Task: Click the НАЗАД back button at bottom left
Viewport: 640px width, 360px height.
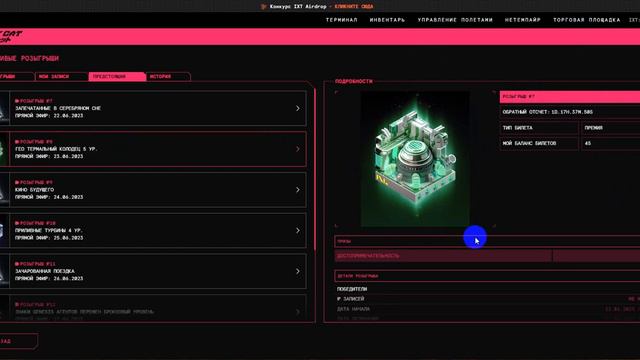Action: (x=18, y=341)
